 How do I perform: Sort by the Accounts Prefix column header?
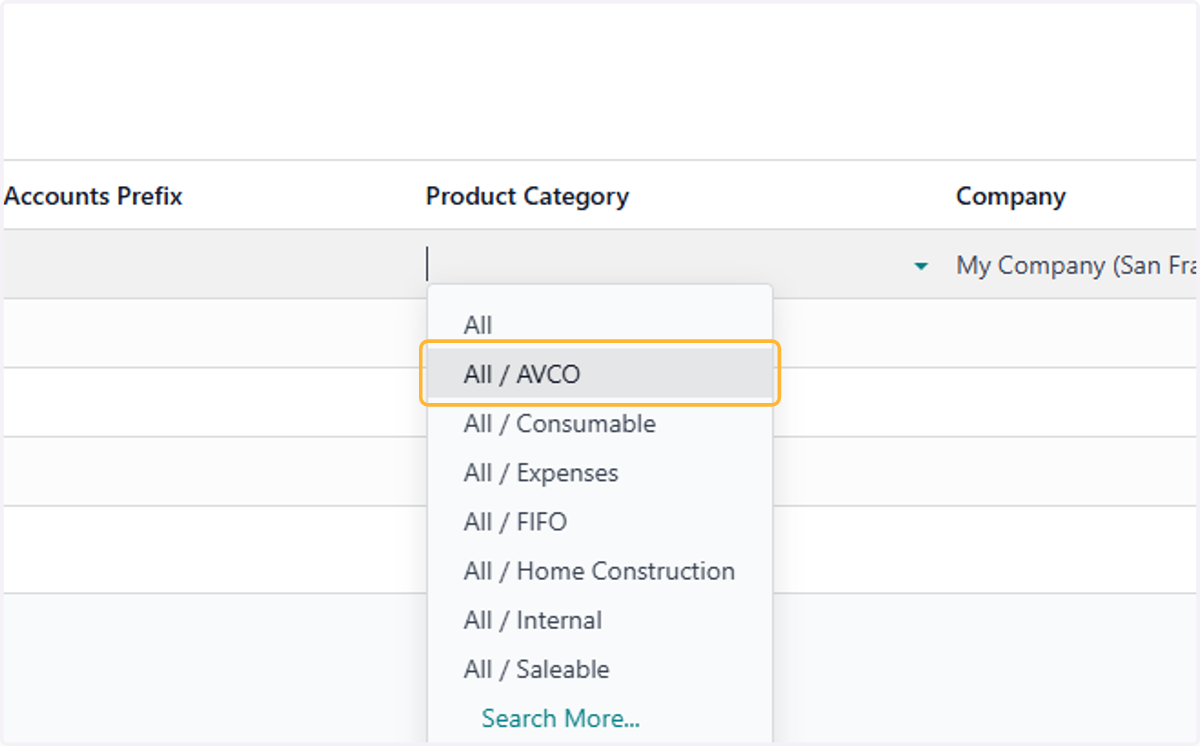click(x=93, y=196)
